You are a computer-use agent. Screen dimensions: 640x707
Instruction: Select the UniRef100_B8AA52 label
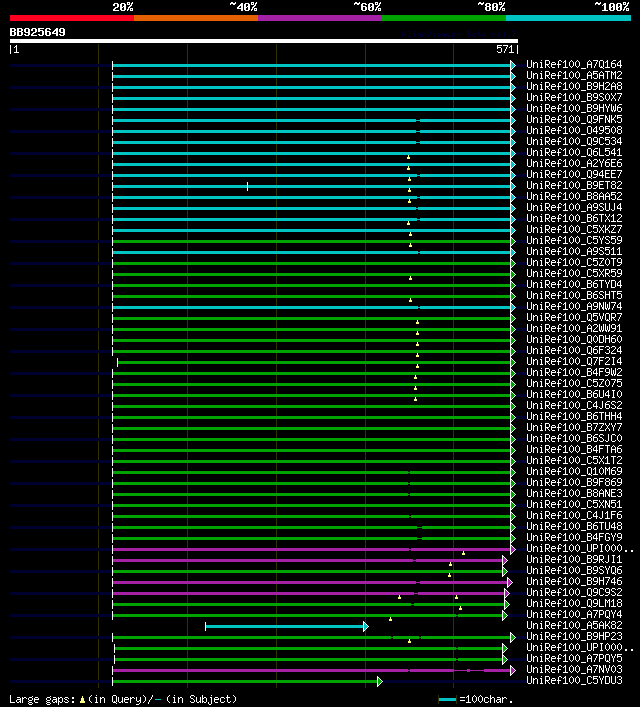pos(574,197)
